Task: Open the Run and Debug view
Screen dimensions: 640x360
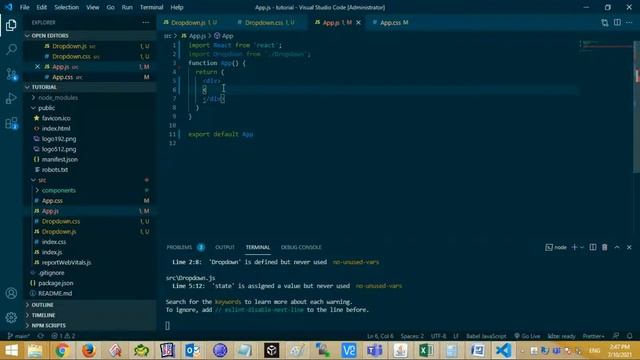Action: [x=11, y=98]
